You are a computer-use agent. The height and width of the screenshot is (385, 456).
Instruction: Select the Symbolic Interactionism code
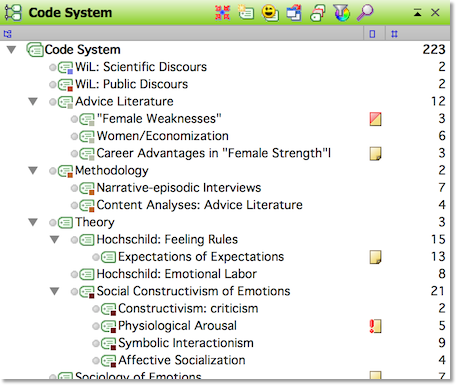pyautogui.click(x=186, y=343)
